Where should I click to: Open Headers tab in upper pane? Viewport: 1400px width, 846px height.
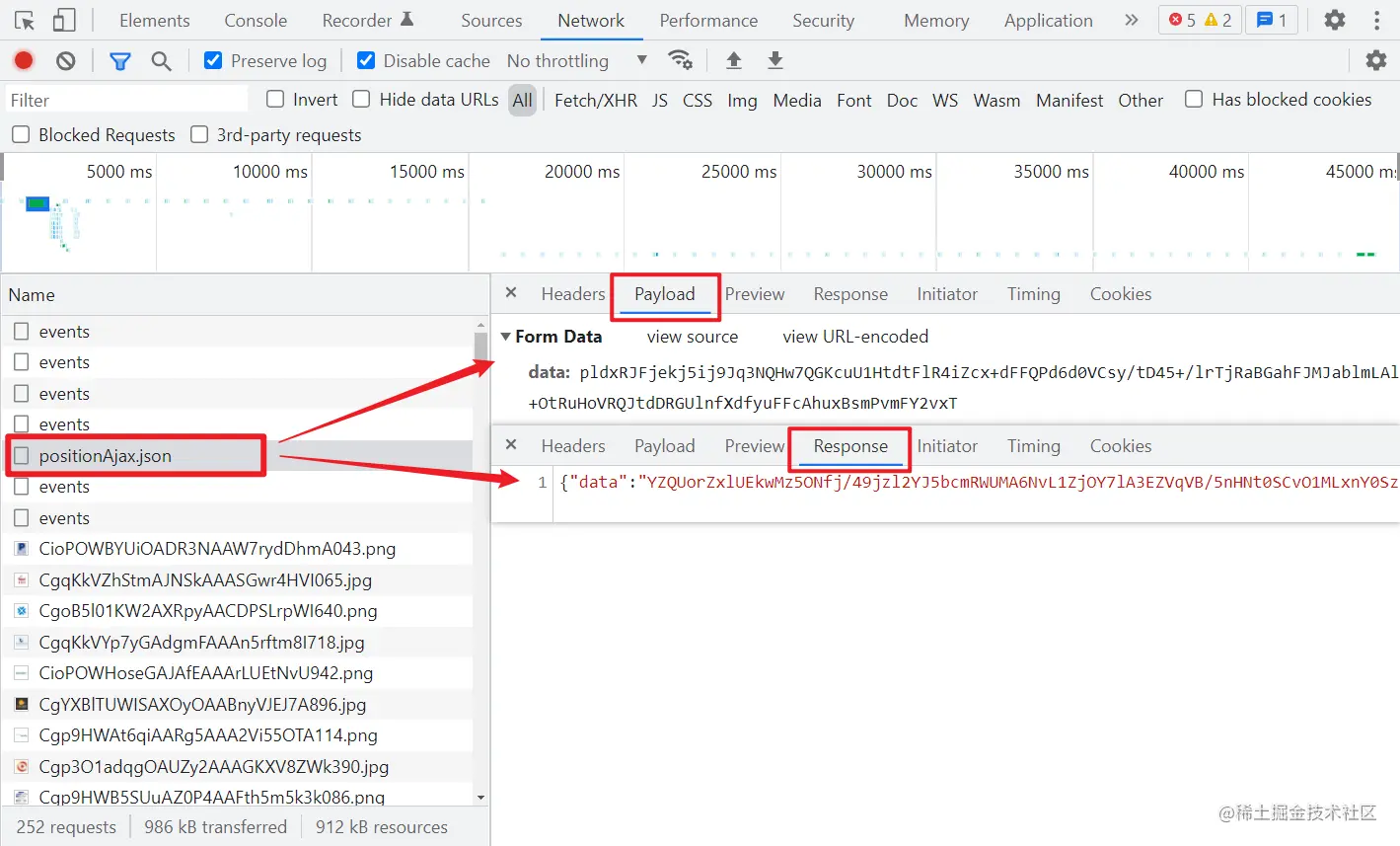573,293
